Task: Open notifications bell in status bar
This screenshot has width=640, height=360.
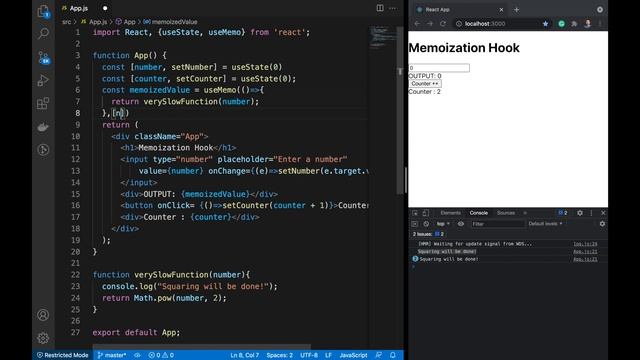Action: (393, 355)
